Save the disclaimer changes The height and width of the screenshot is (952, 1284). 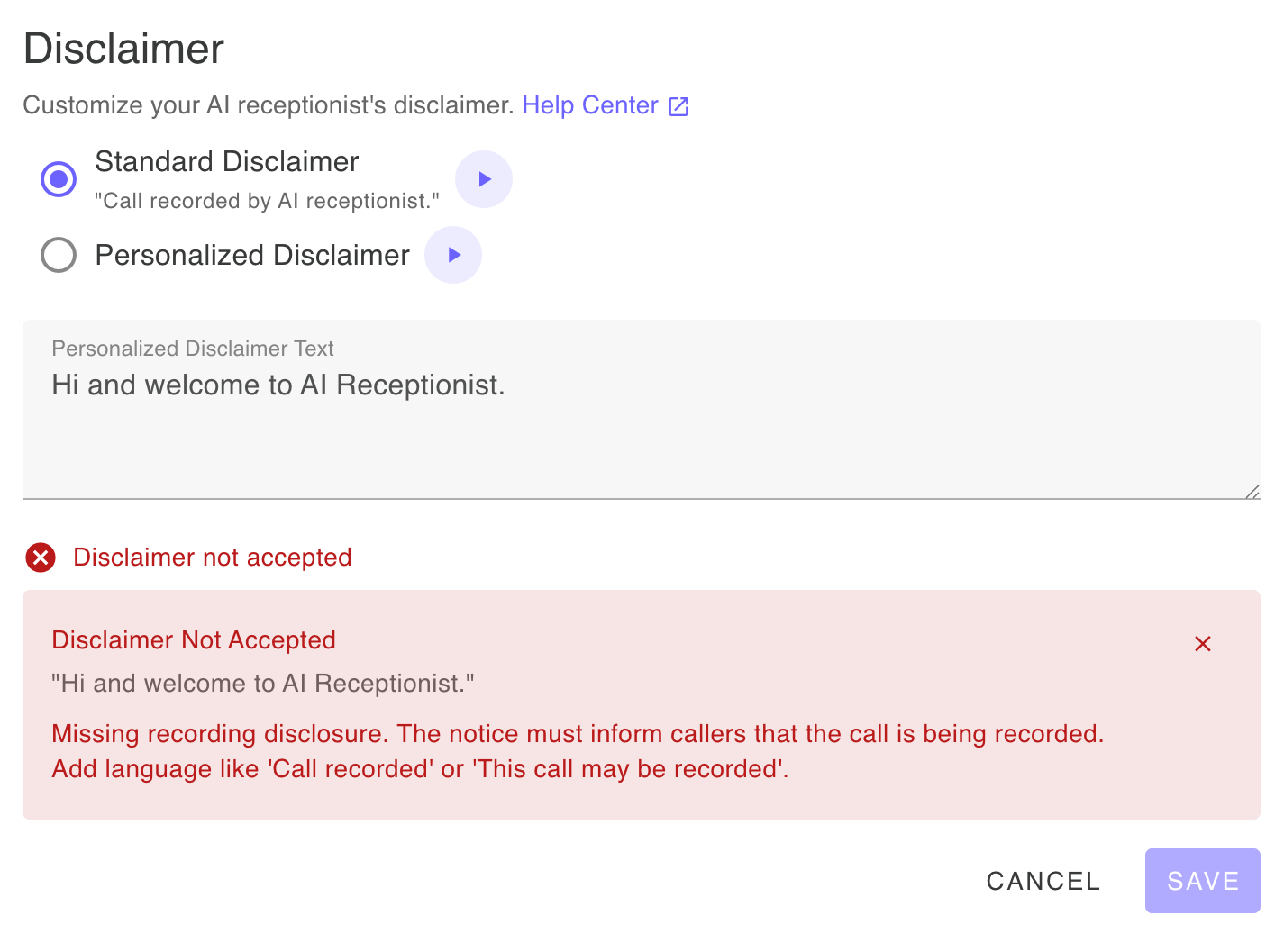pos(1202,881)
